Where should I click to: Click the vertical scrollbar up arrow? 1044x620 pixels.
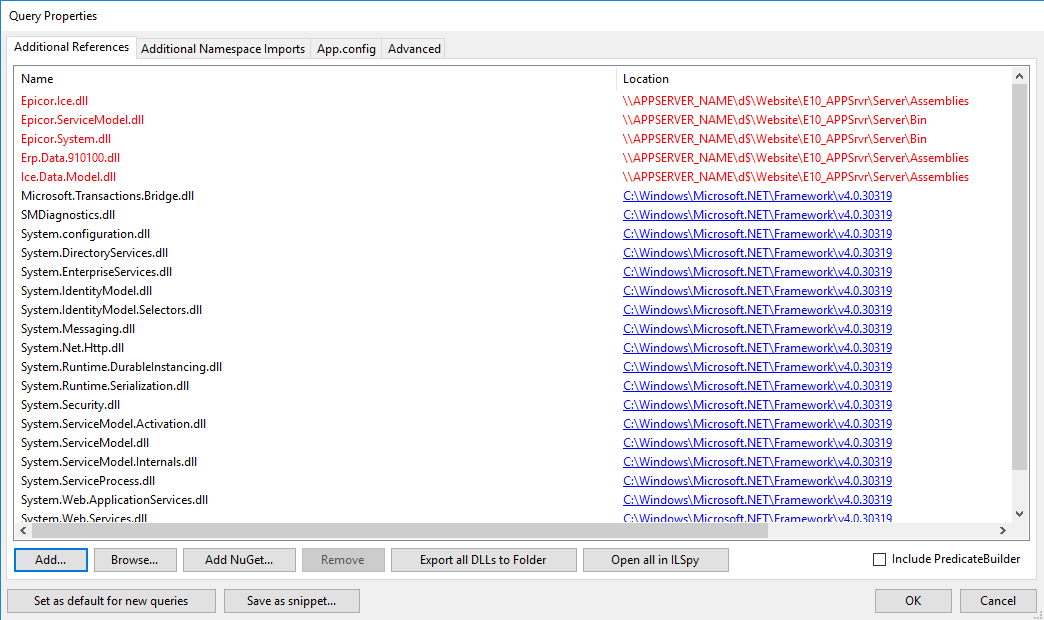pos(1019,76)
